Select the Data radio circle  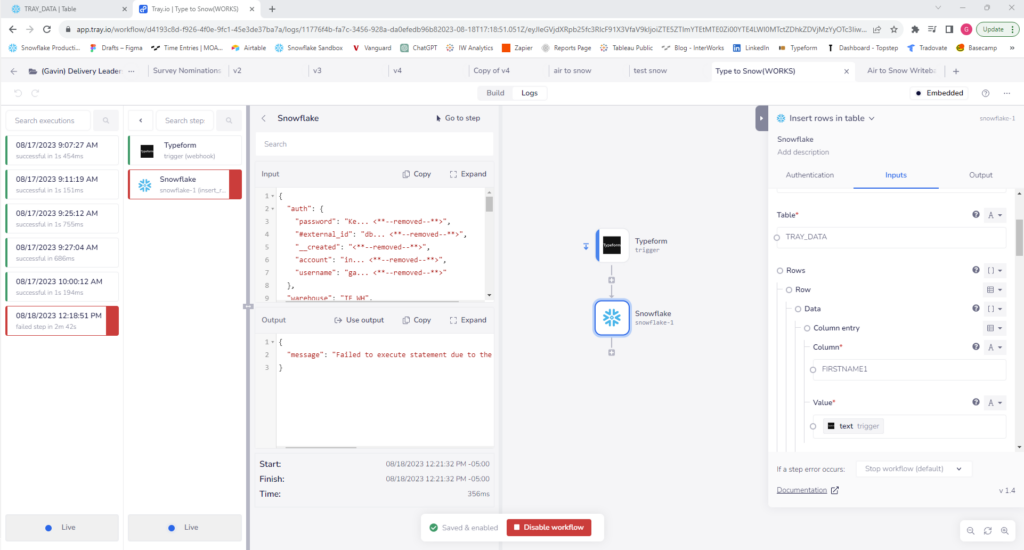pyautogui.click(x=798, y=309)
